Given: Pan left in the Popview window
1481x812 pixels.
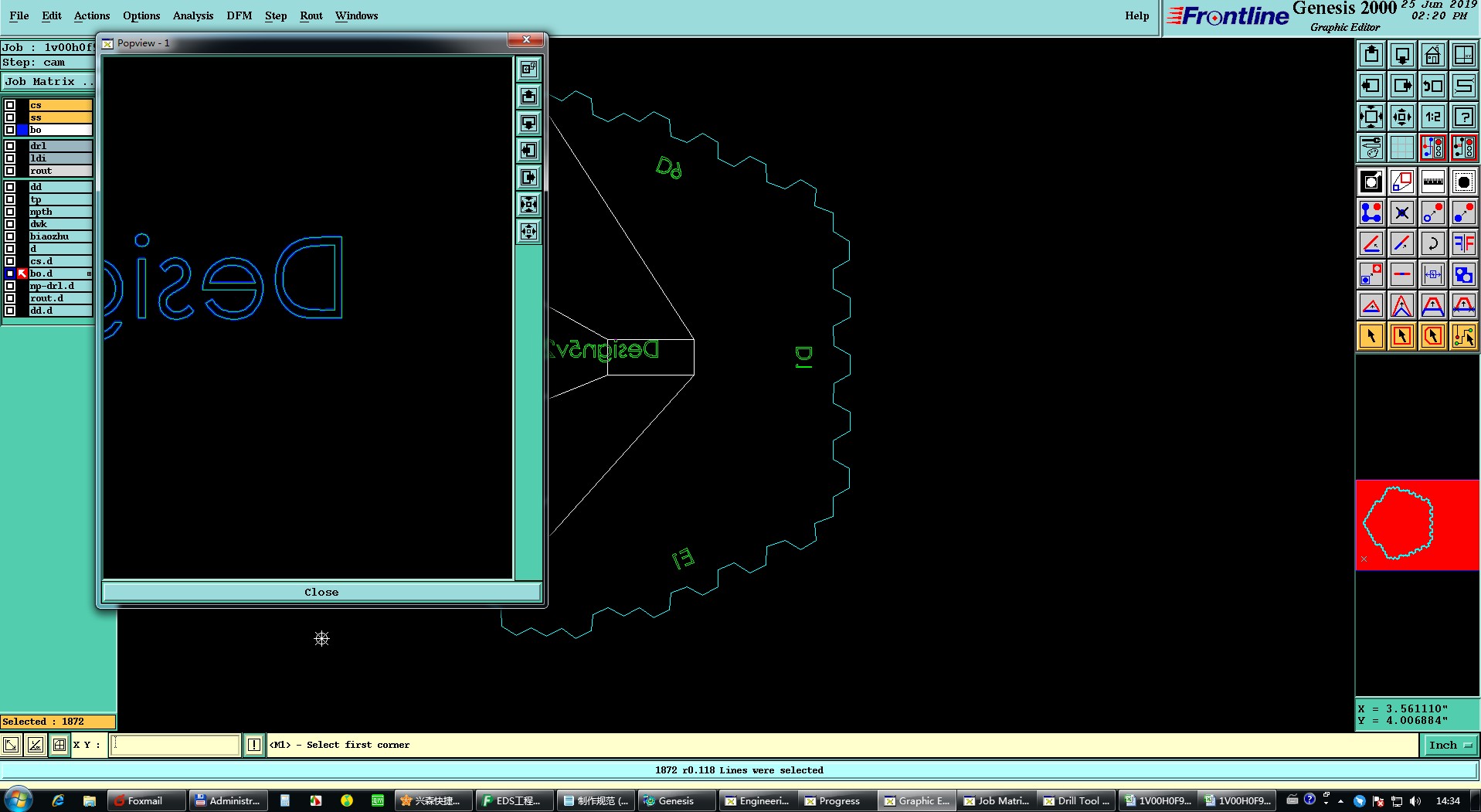Looking at the screenshot, I should click(x=528, y=150).
